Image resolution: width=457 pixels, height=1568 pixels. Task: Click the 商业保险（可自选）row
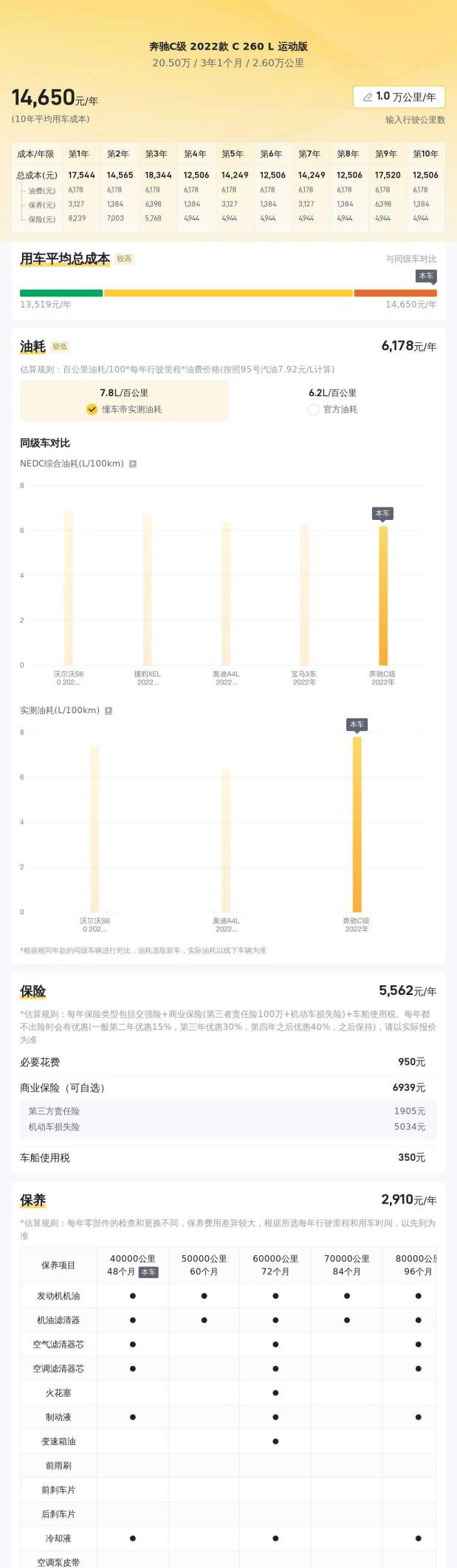[x=228, y=1088]
